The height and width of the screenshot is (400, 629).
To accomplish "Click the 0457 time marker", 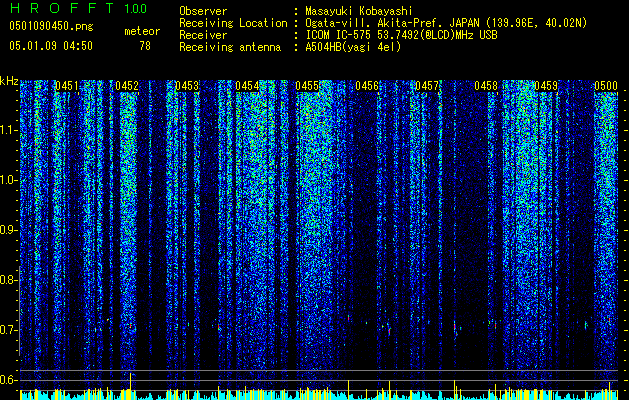I will pos(427,86).
